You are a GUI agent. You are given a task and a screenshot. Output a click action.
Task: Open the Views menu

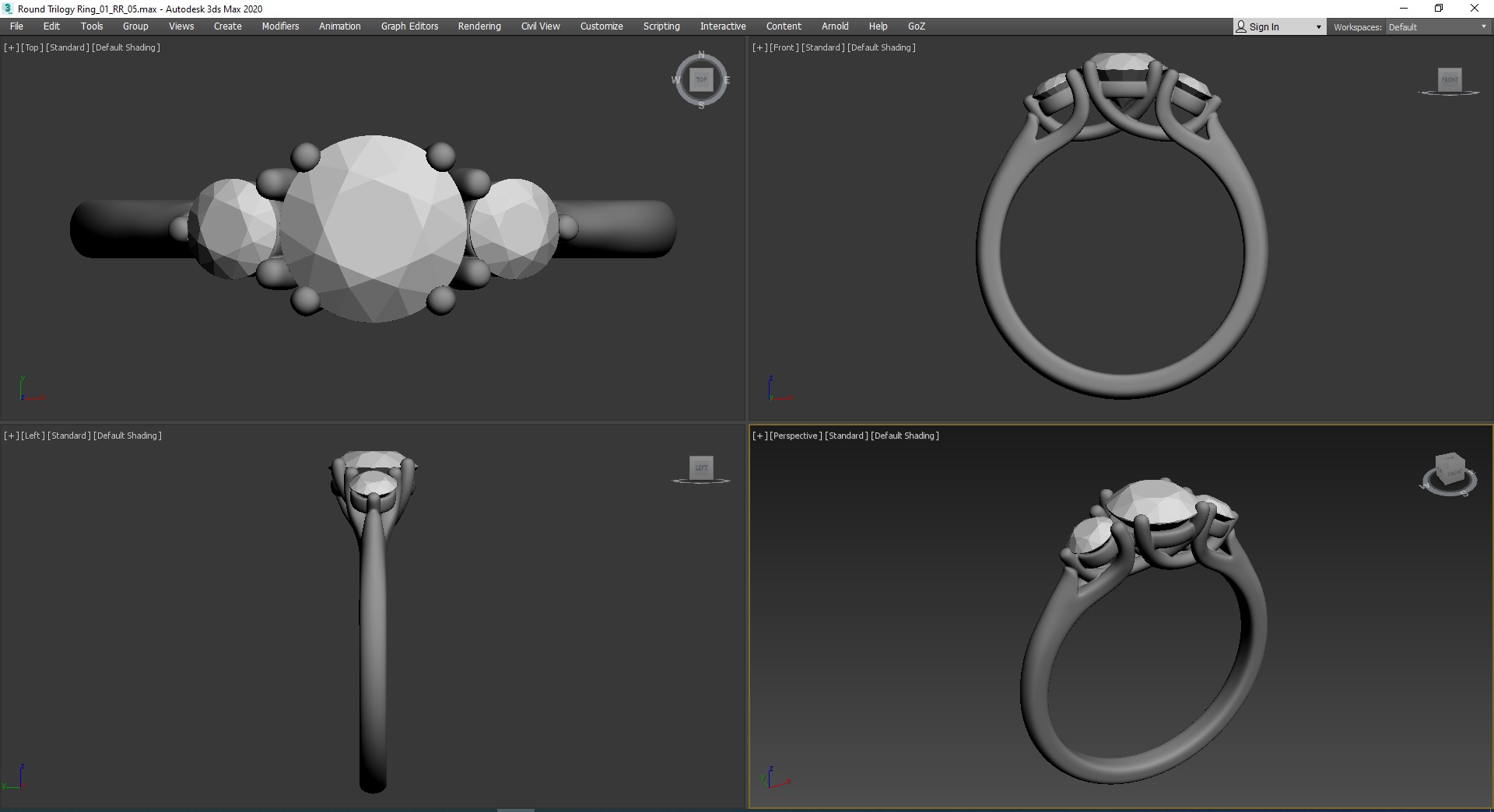pyautogui.click(x=181, y=26)
